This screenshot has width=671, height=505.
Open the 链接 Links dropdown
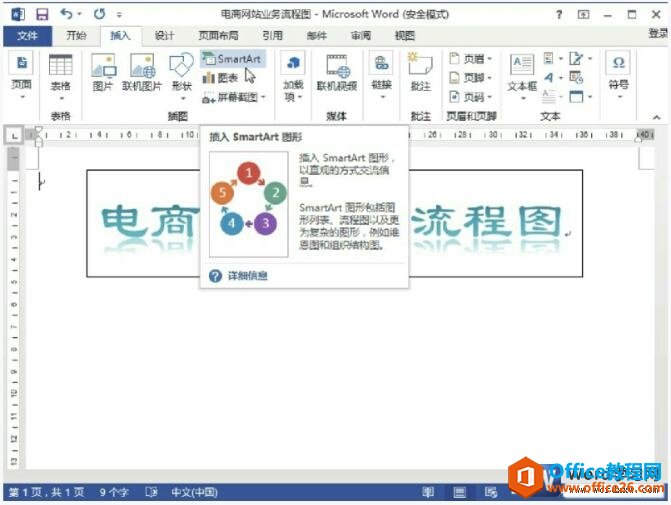click(x=381, y=77)
